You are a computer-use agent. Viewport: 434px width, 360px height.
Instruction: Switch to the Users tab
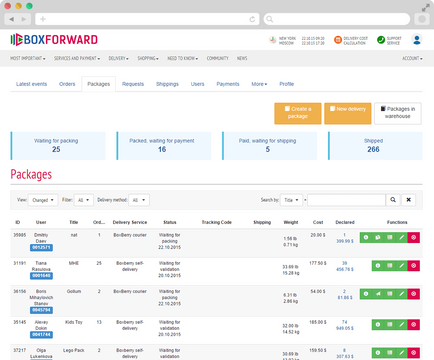point(197,84)
